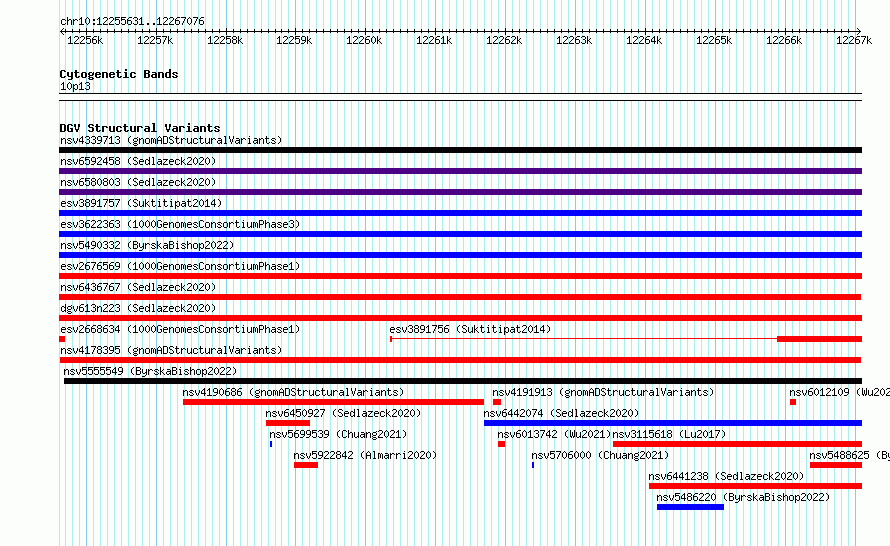
Task: Open the nsv5706000 (Chuang2021) label
Action: coord(600,455)
